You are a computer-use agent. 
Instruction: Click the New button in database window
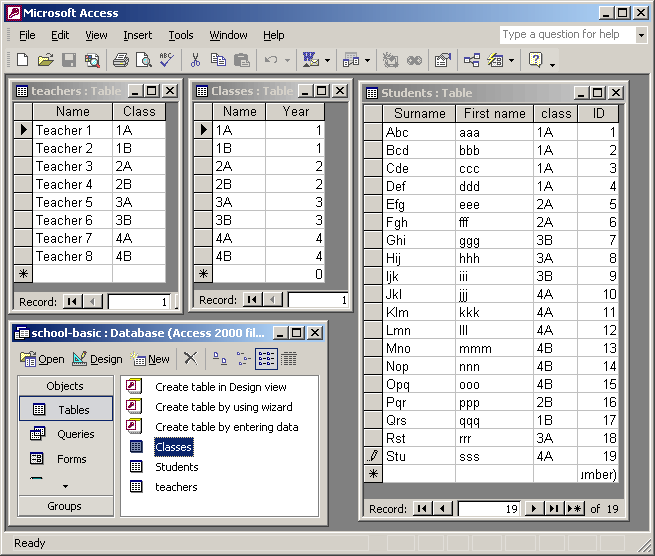150,358
